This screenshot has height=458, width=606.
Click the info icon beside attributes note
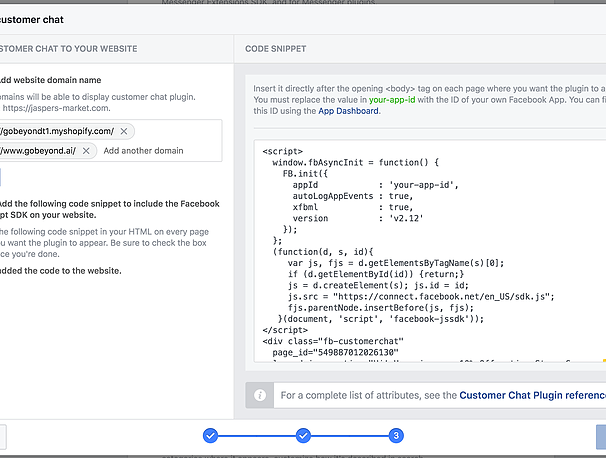(x=260, y=395)
